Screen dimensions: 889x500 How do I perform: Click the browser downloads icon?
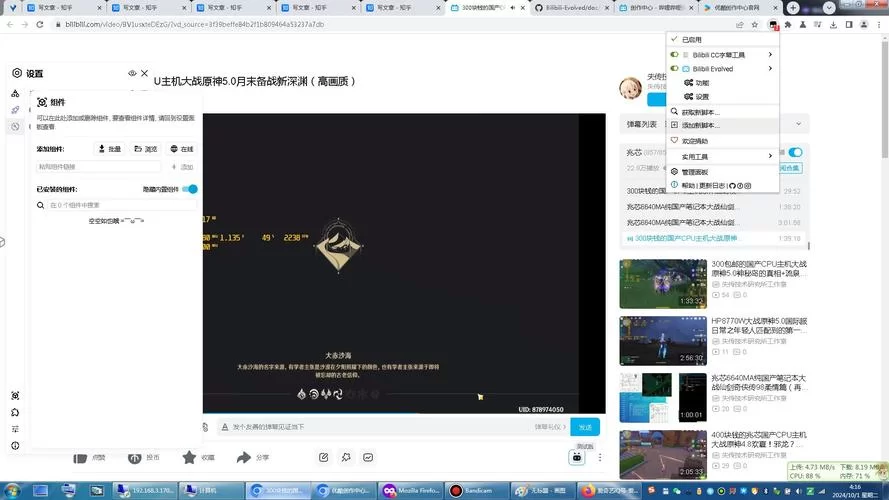coord(833,24)
